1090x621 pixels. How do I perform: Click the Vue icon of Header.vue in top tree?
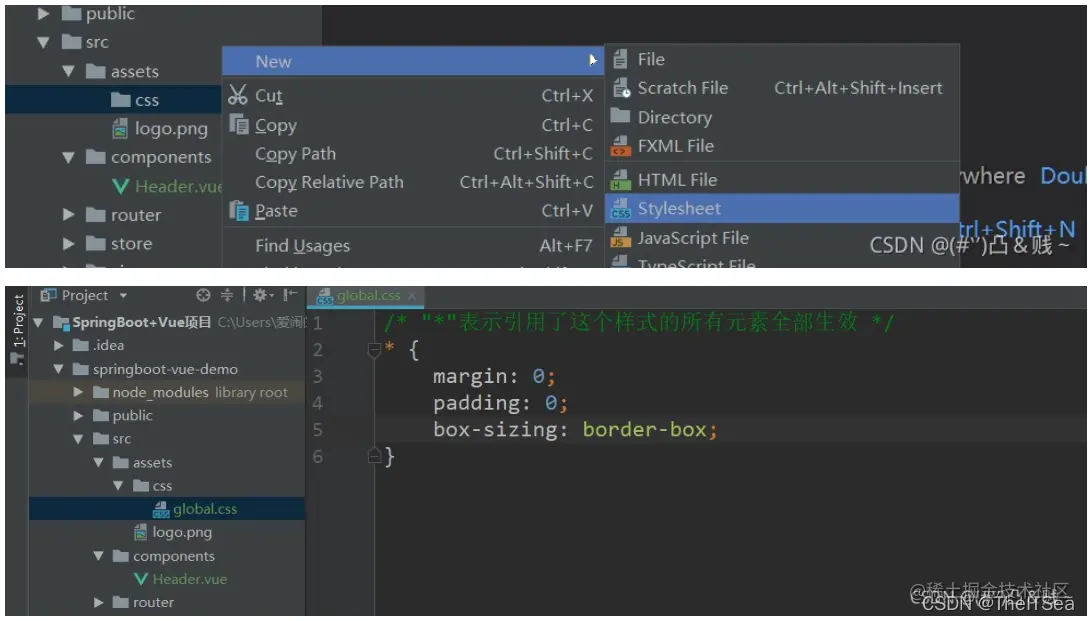120,186
